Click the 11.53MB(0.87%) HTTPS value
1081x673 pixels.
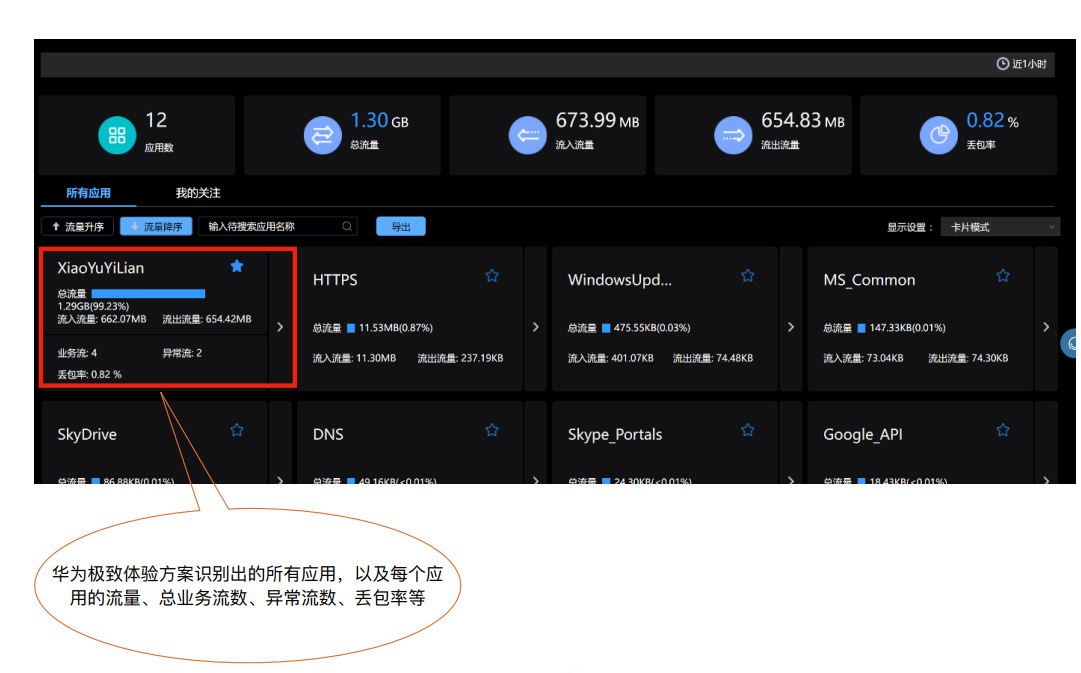pyautogui.click(x=396, y=328)
